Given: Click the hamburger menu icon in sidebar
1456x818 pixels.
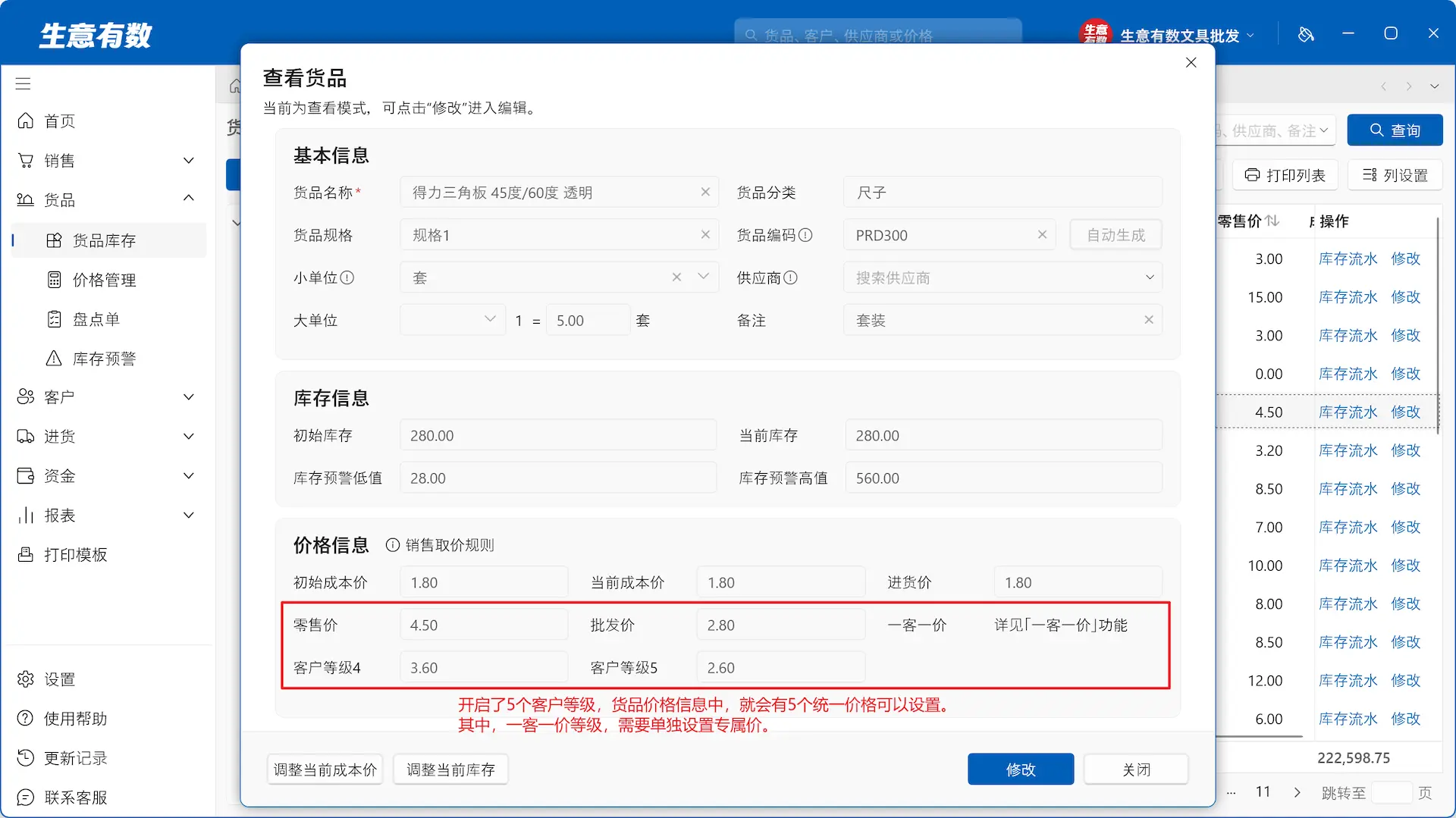Looking at the screenshot, I should pos(24,83).
